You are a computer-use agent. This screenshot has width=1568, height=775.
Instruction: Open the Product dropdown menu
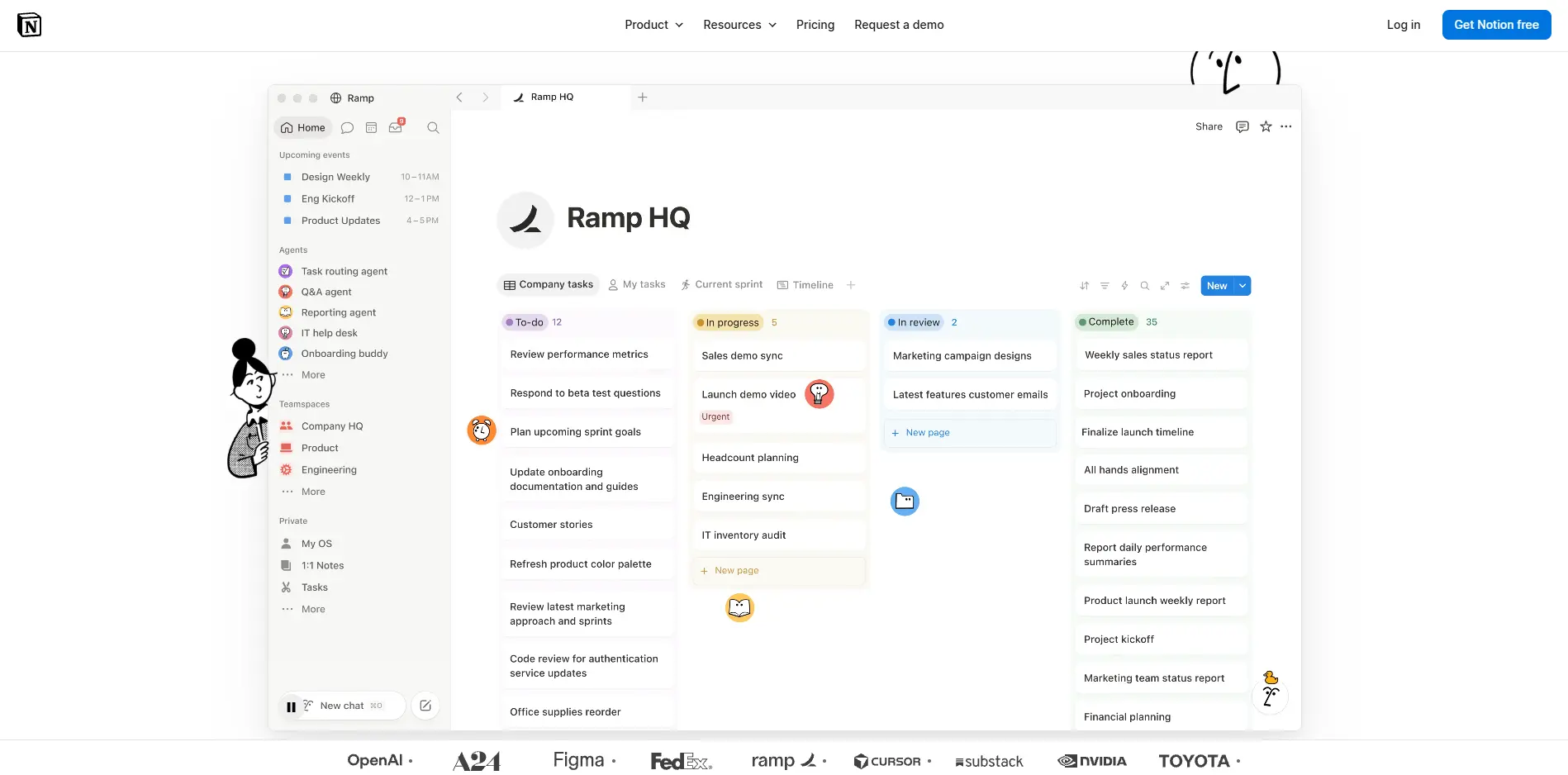point(653,25)
